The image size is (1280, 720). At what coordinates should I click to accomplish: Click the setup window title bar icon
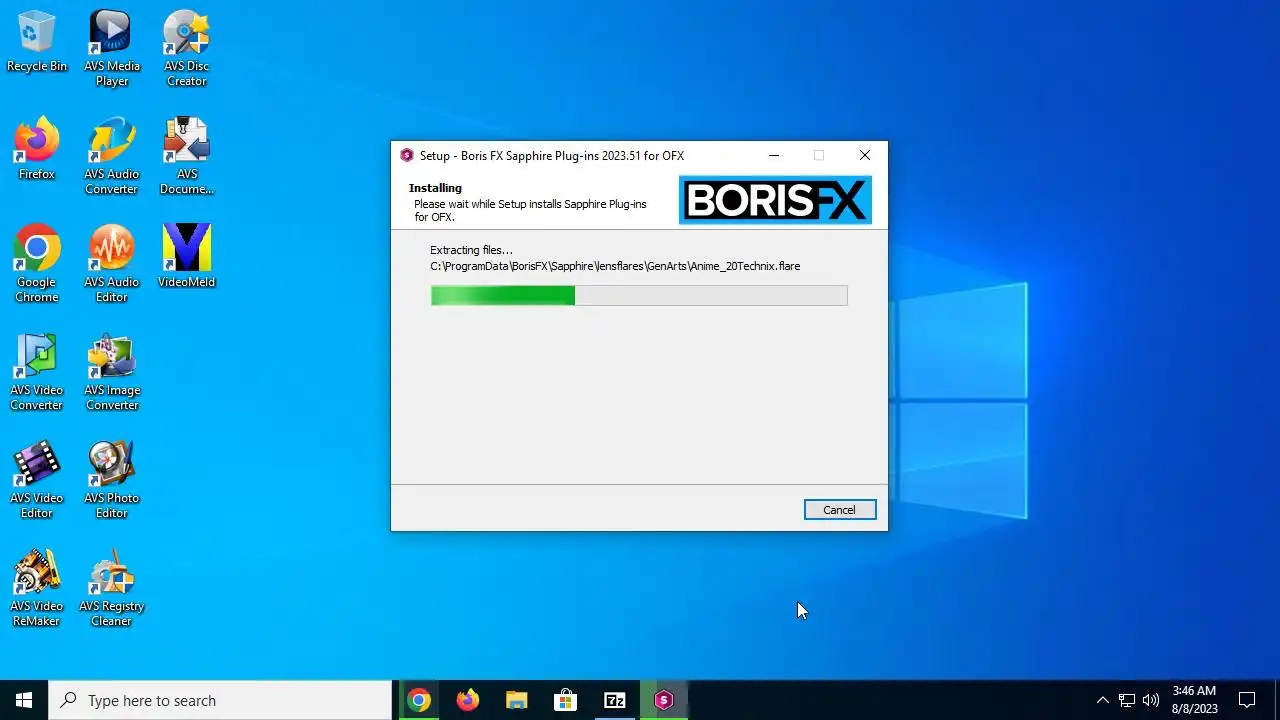point(406,155)
